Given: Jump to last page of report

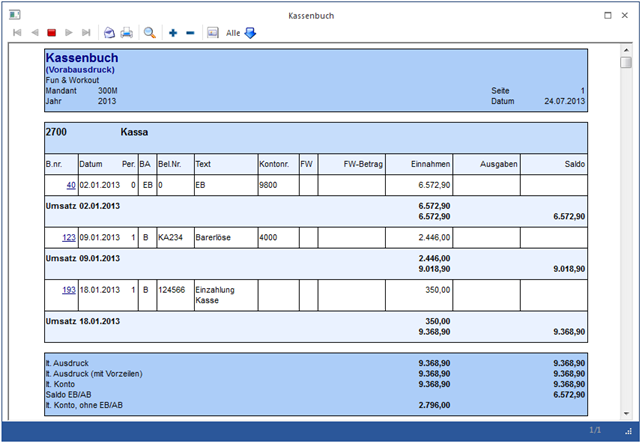Looking at the screenshot, I should tap(87, 33).
